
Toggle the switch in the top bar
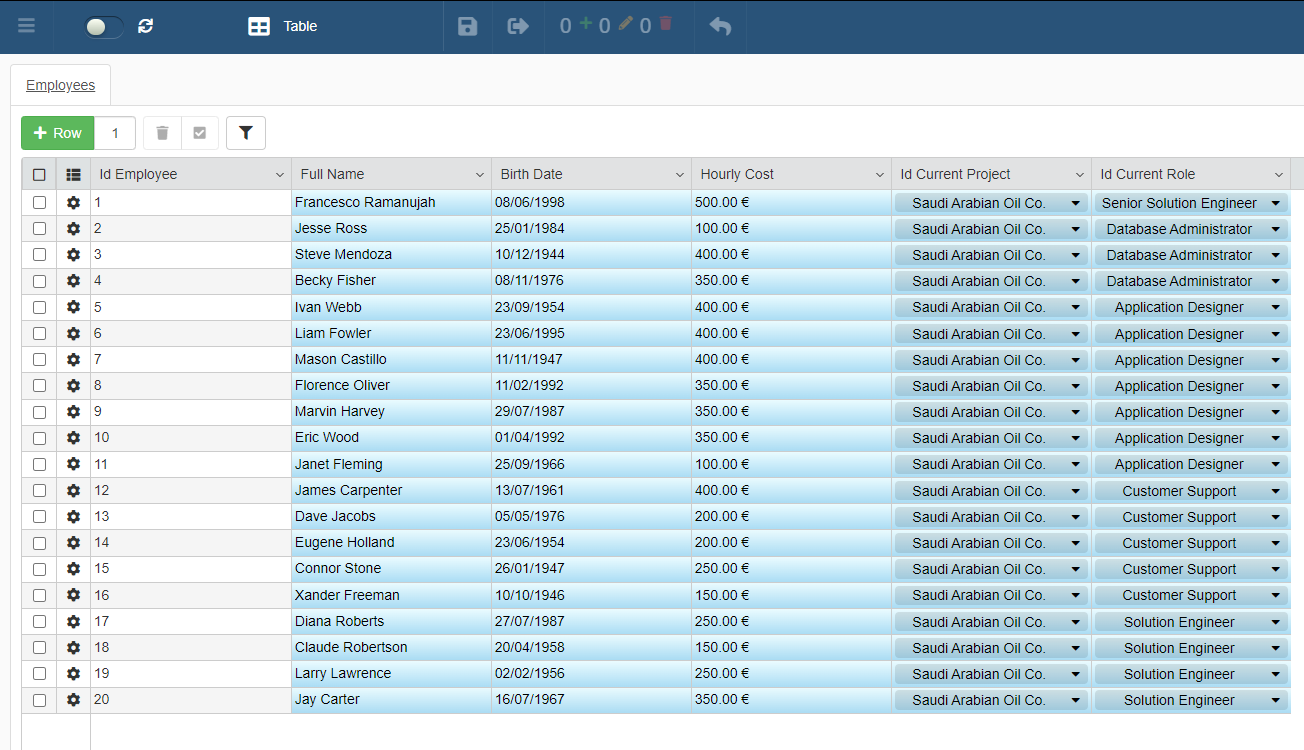coord(104,27)
